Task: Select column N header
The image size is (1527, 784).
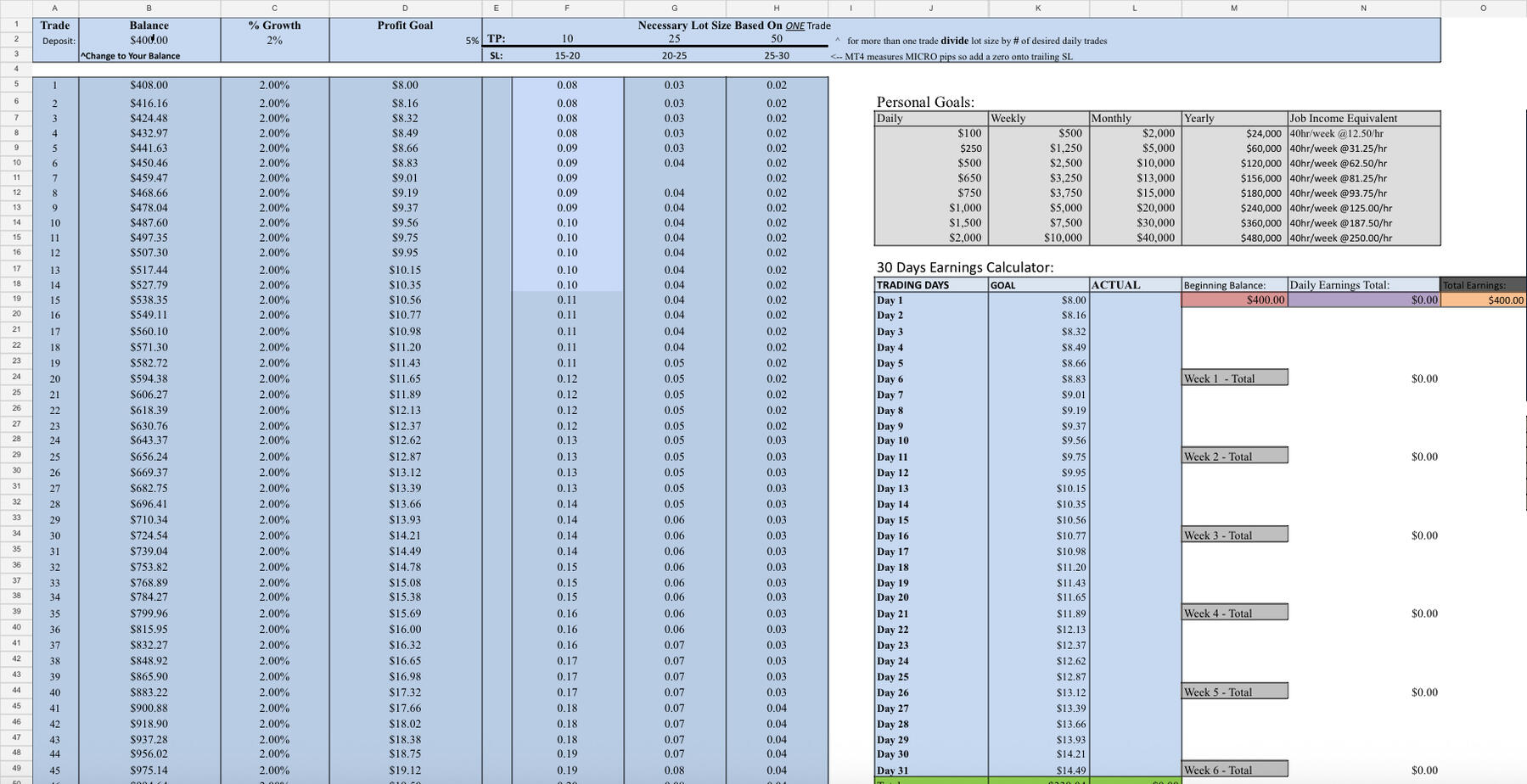Action: coord(1363,8)
